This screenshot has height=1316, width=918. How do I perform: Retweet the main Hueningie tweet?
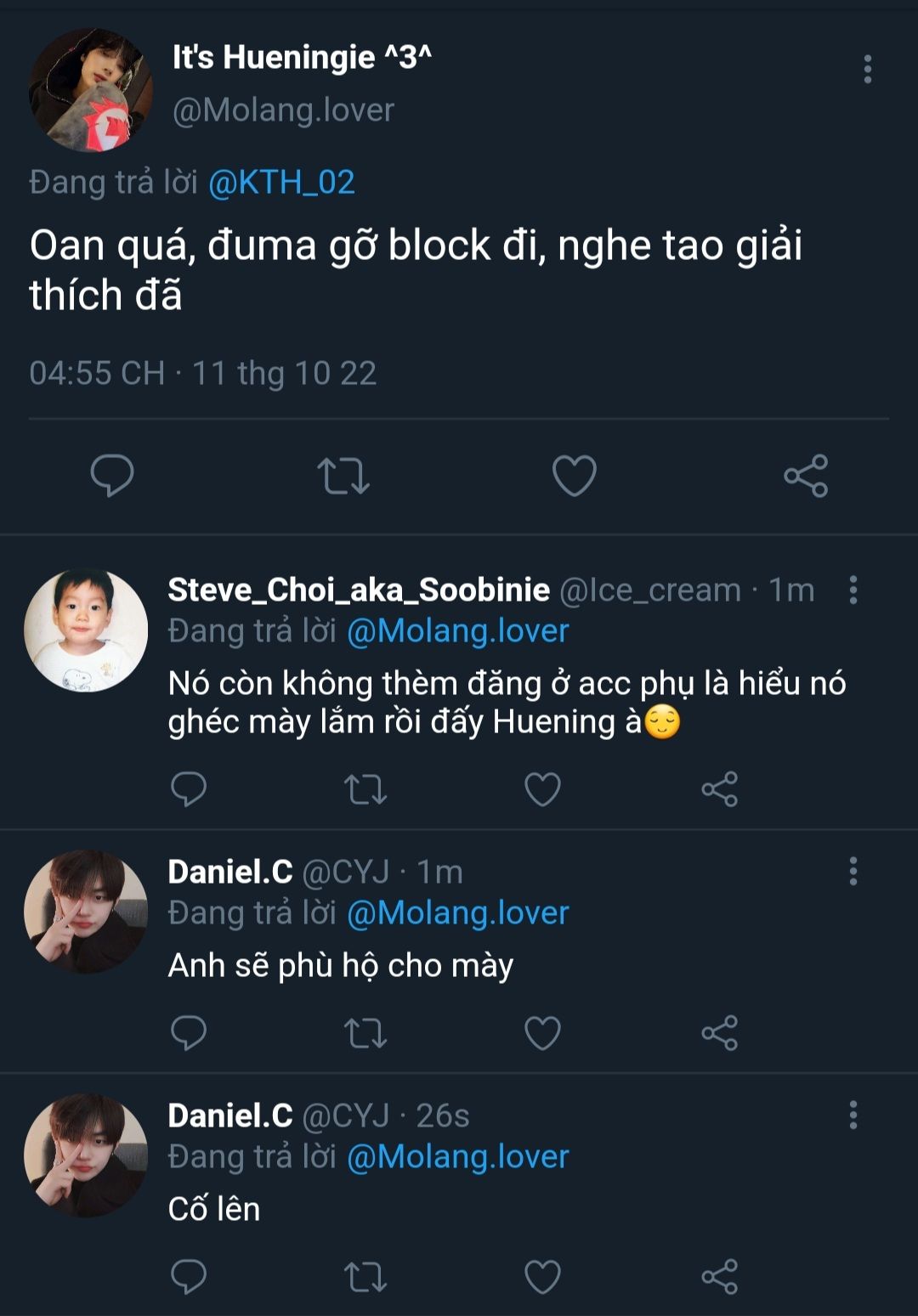[x=343, y=476]
